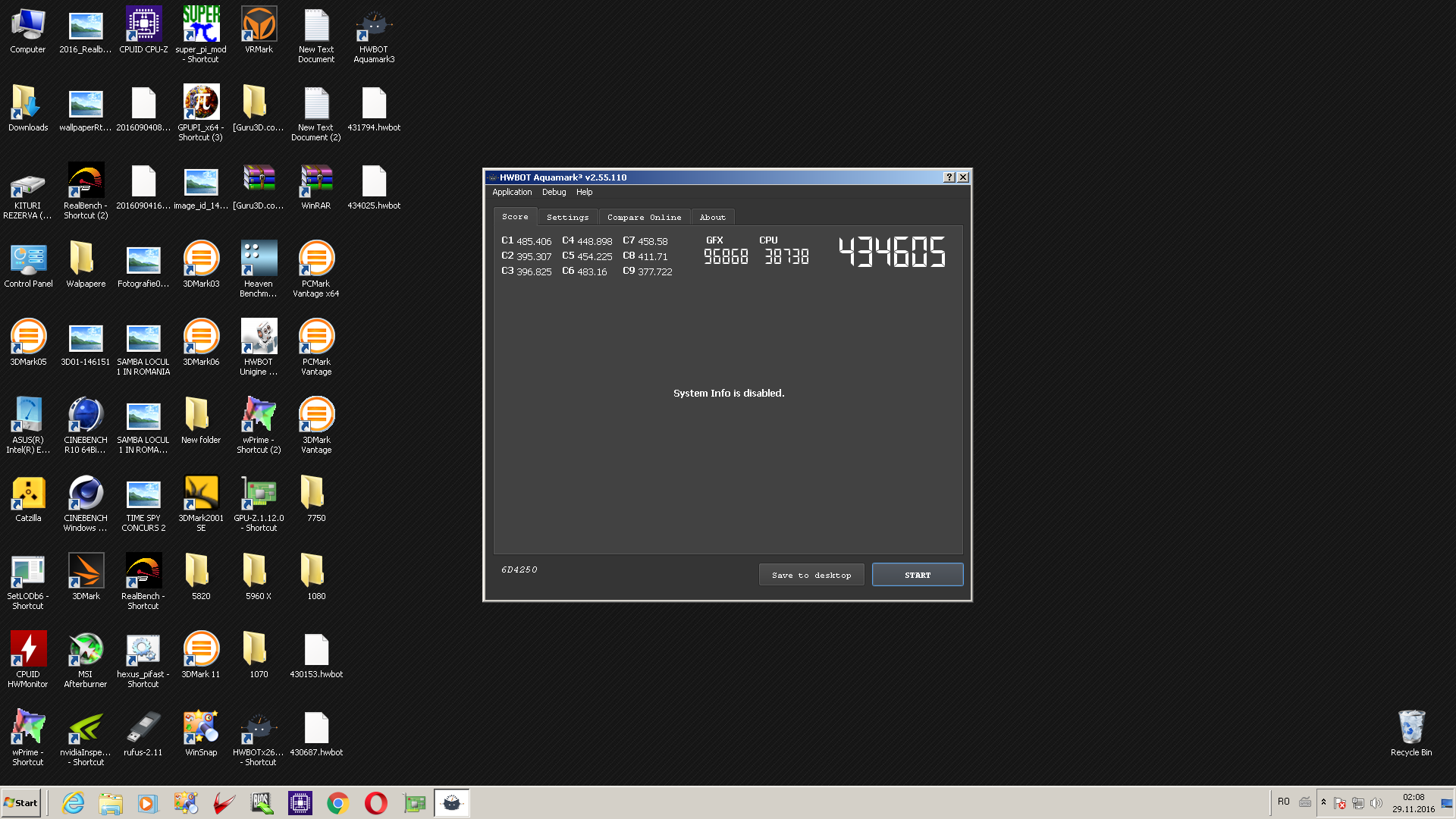Click the Aquamark taskbar button
The width and height of the screenshot is (1456, 819).
(452, 802)
